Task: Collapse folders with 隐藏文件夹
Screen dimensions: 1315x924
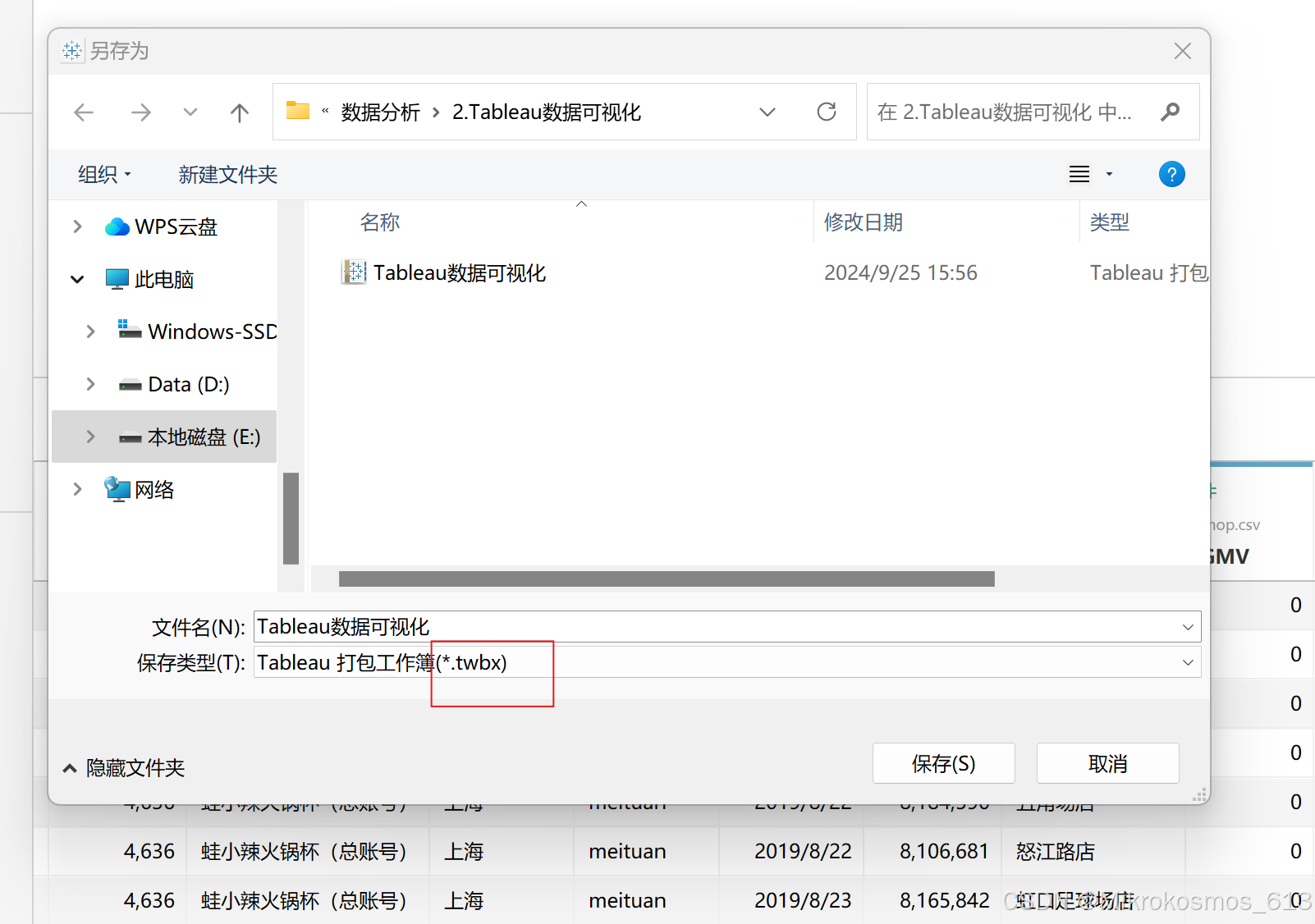Action: point(124,768)
